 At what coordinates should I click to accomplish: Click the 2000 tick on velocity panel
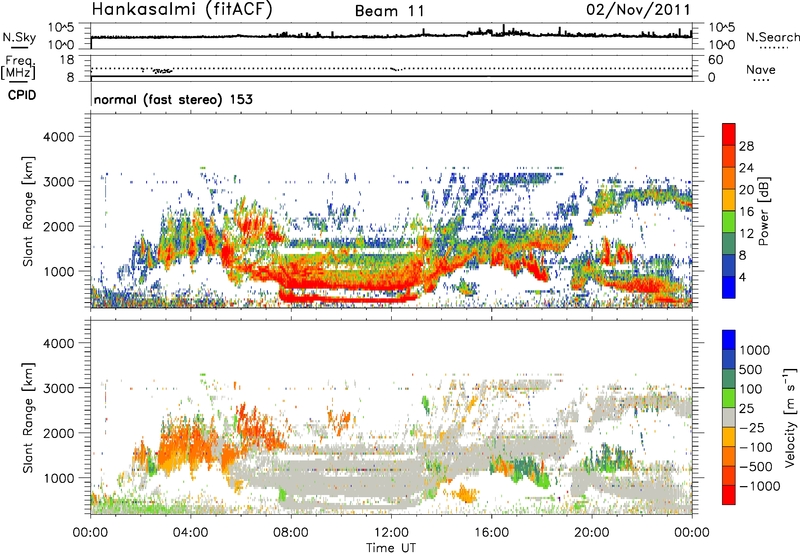(58, 433)
